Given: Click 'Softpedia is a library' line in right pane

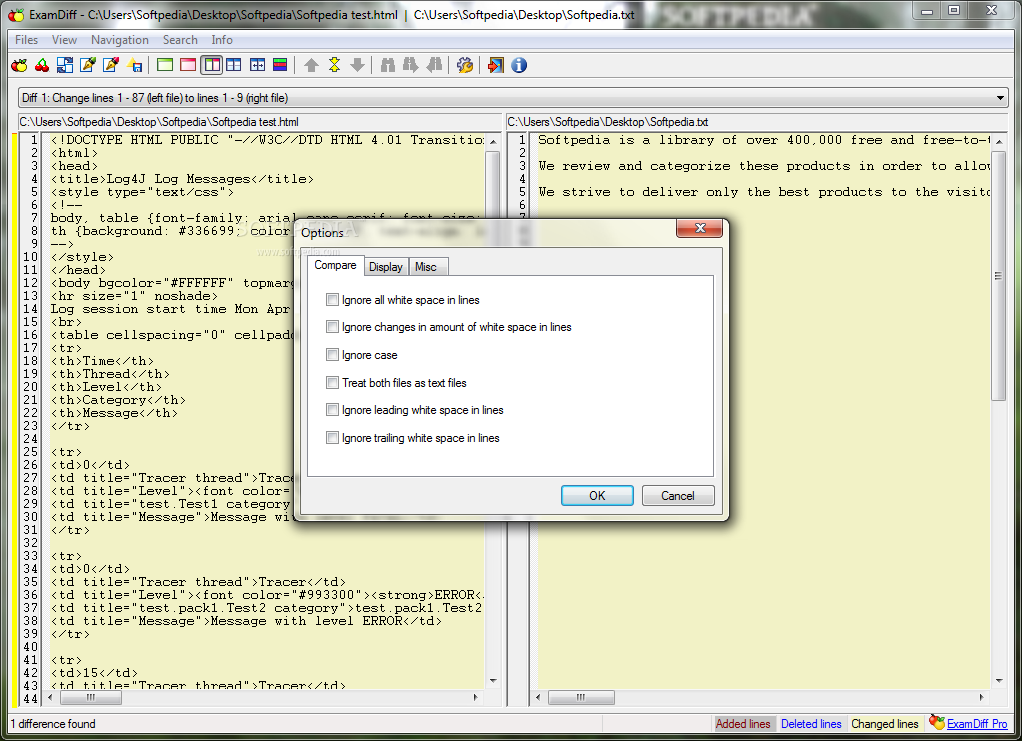Looking at the screenshot, I should 764,139.
